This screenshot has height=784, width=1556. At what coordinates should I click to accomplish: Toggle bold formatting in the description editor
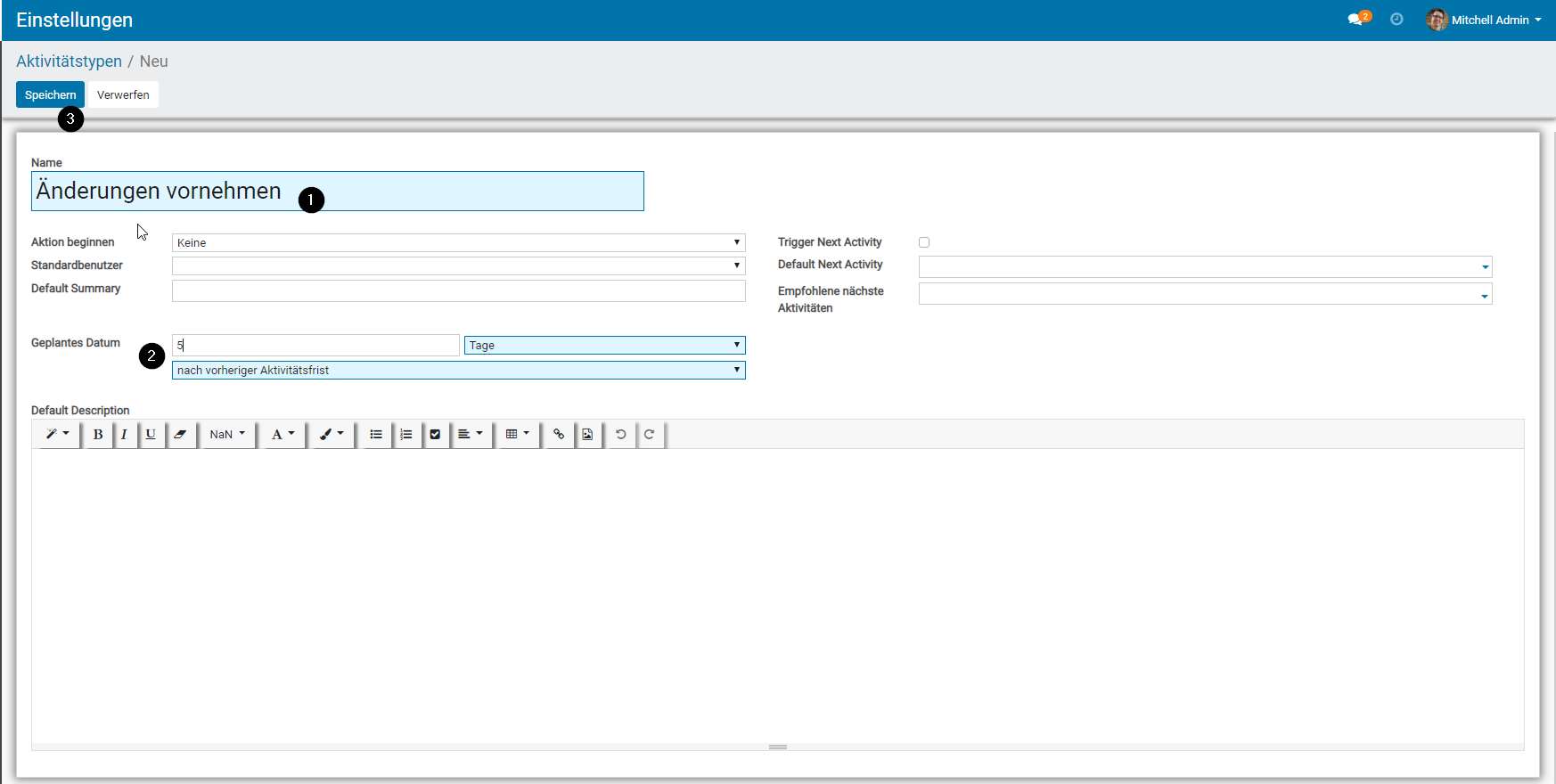point(98,435)
